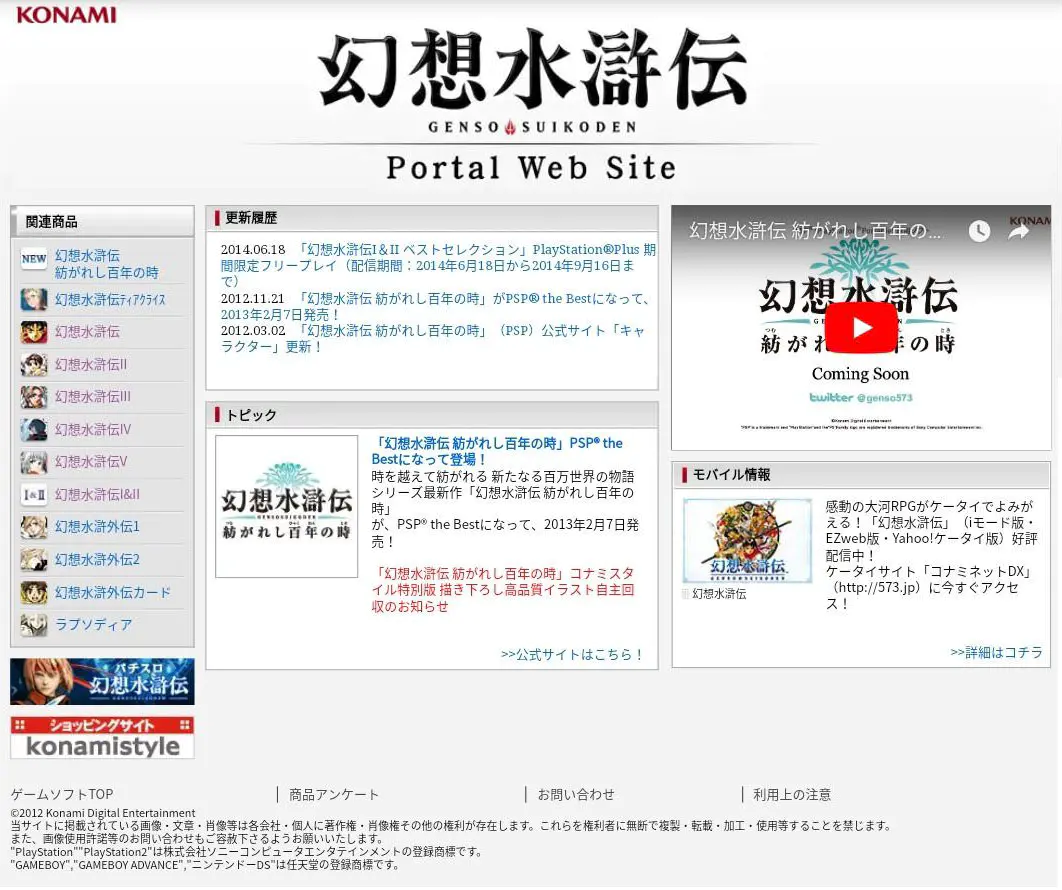
Task: Open the ラプソディア link
Action: pos(93,624)
